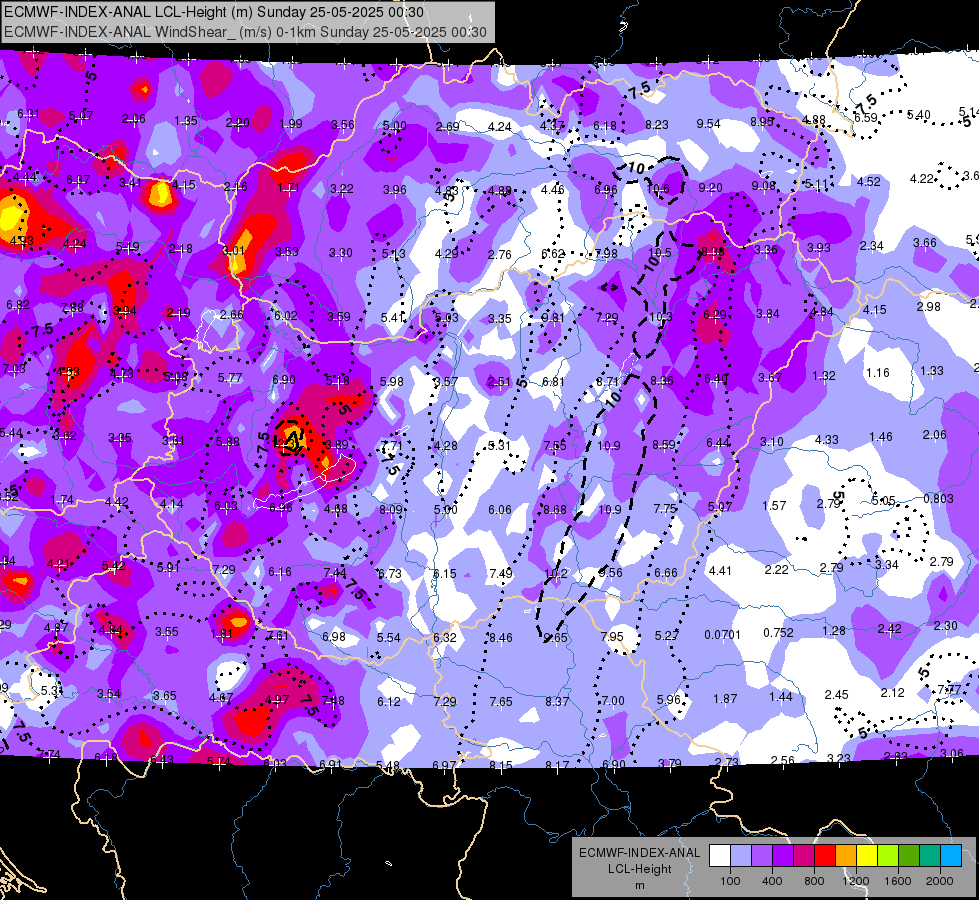Click the wind shear value '8.23'
Image resolution: width=979 pixels, height=900 pixels.
coord(657,125)
